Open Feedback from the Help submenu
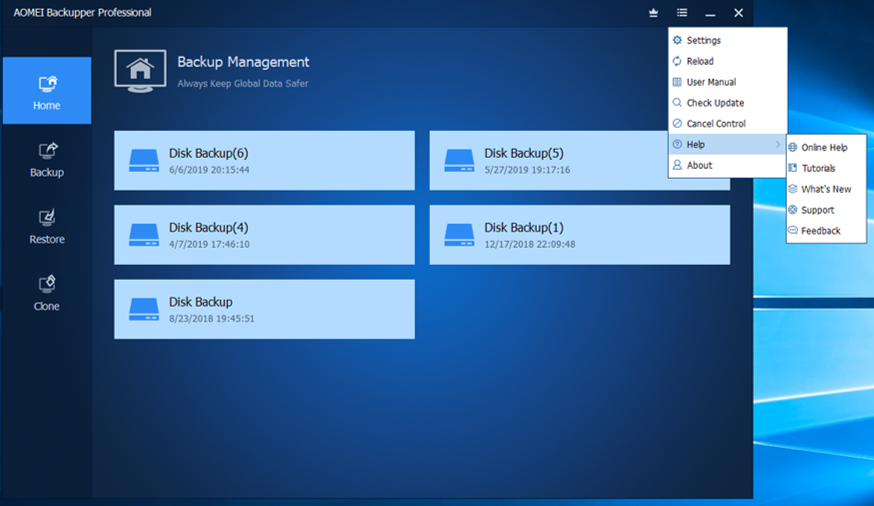The image size is (874, 506). tap(826, 231)
